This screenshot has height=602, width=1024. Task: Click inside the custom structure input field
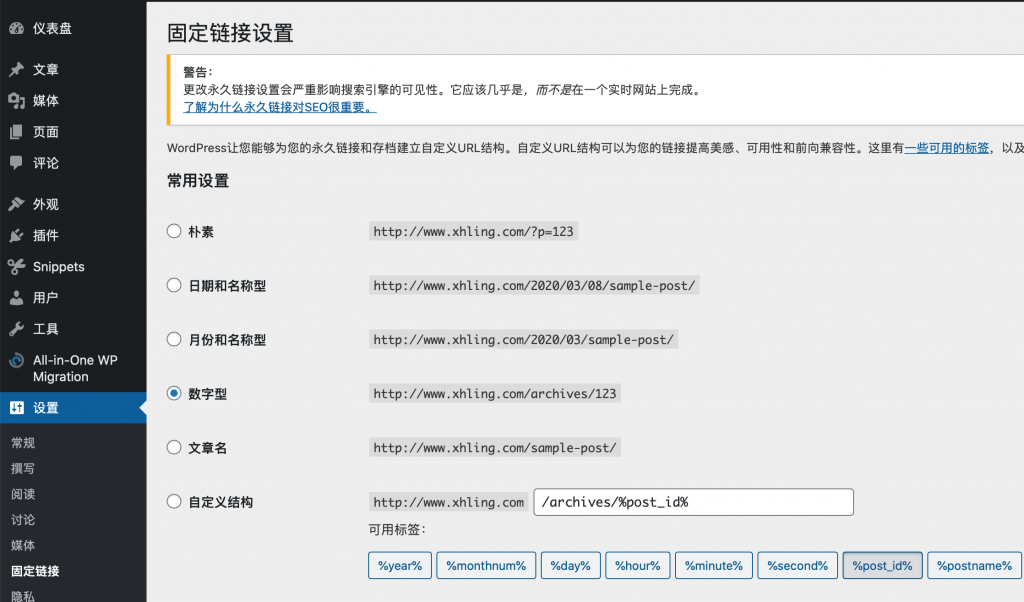coord(693,502)
